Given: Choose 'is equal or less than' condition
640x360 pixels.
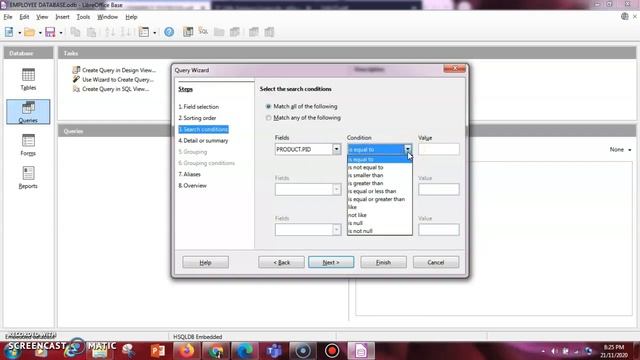Looking at the screenshot, I should coord(380,191).
